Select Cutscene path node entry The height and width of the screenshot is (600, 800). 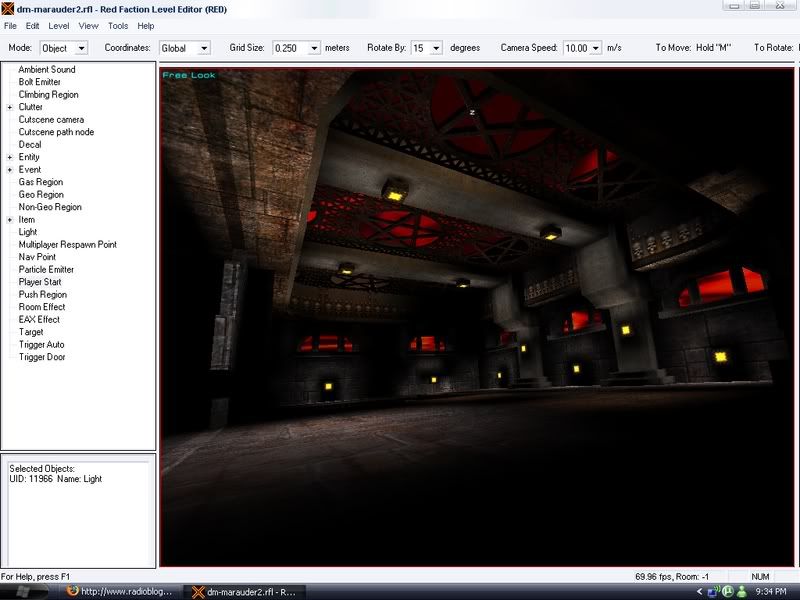[56, 132]
